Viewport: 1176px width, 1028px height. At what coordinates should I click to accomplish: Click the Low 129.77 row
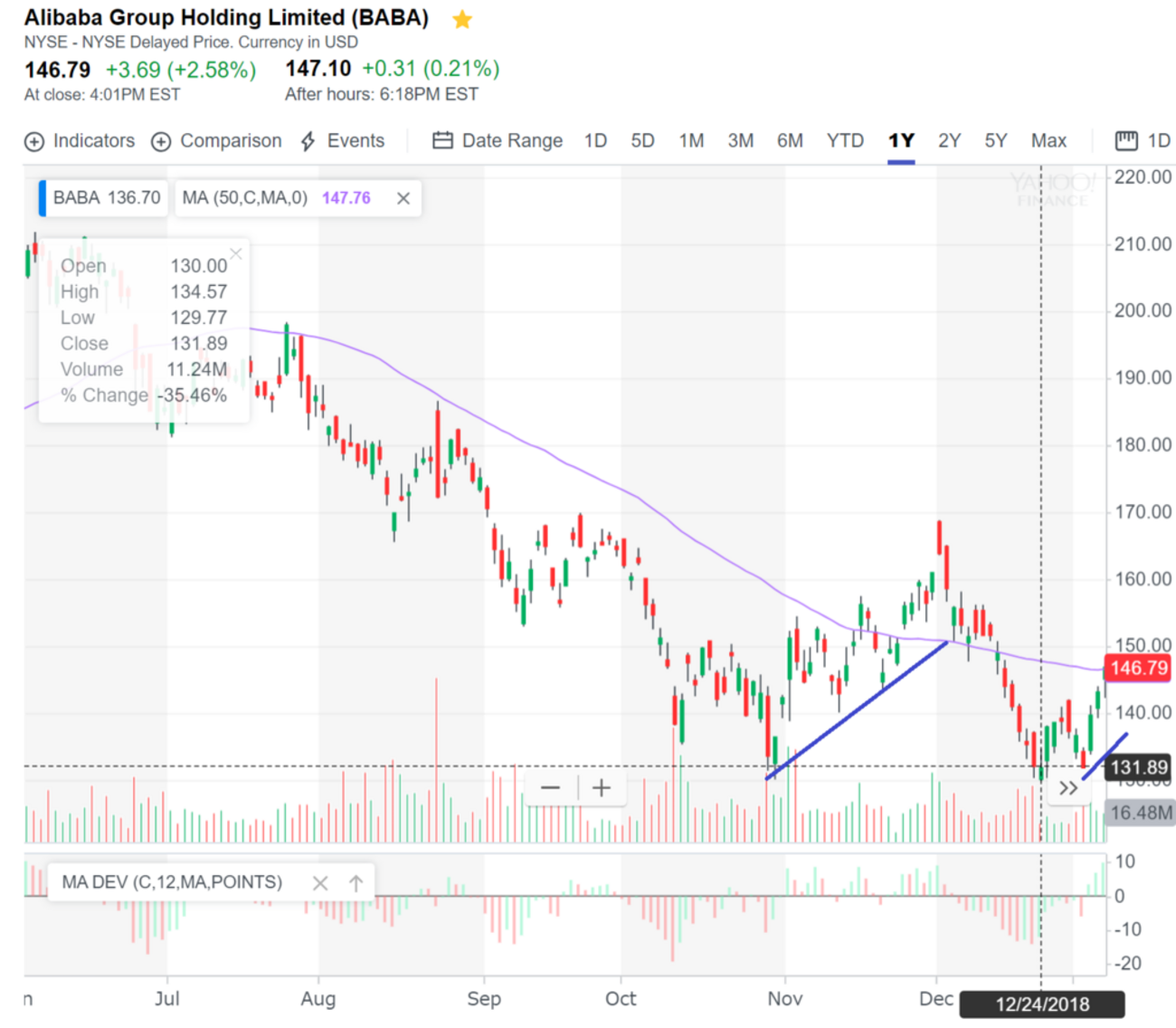coord(144,318)
